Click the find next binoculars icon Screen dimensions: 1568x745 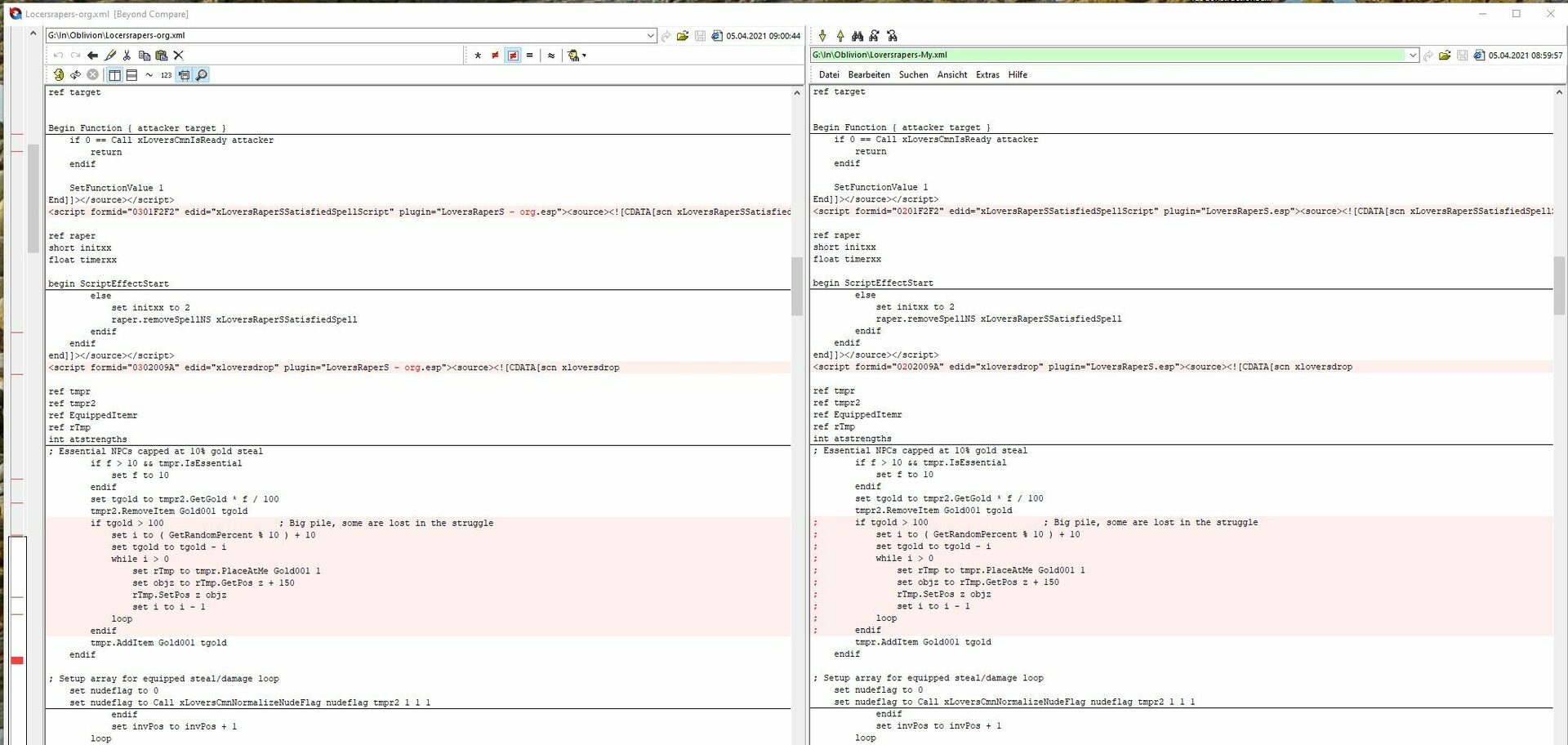click(874, 36)
